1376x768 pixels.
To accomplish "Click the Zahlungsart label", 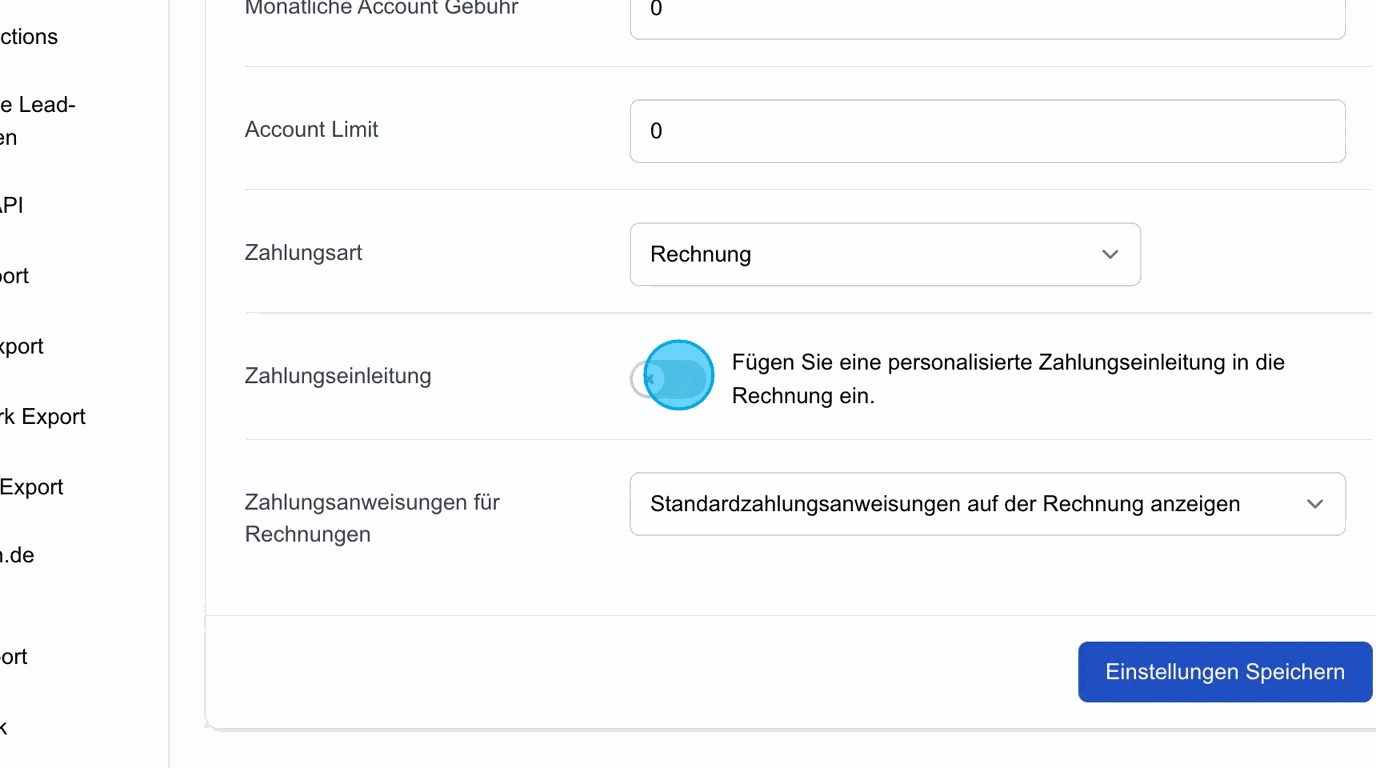I will (x=303, y=253).
